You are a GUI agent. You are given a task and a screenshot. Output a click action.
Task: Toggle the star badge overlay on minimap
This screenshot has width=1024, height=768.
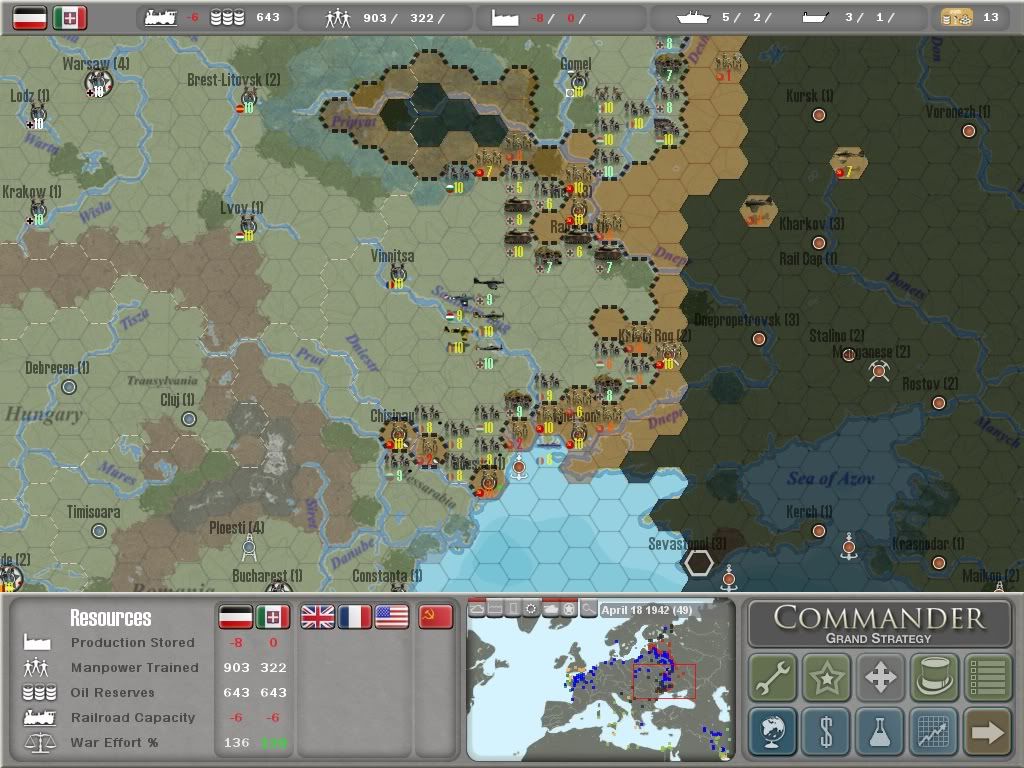click(569, 609)
